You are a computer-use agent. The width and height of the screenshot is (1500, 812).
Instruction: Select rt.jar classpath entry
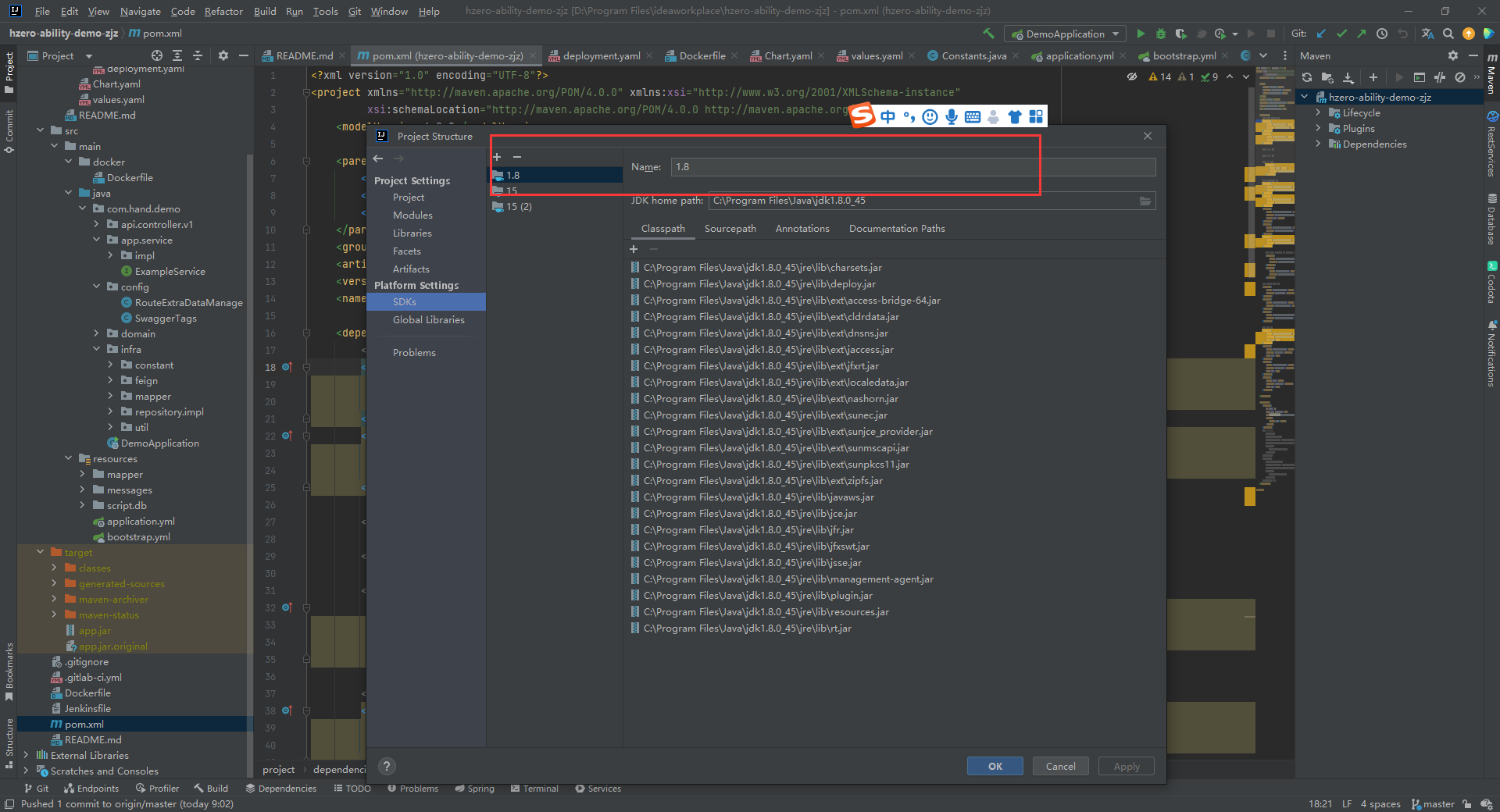[747, 629]
